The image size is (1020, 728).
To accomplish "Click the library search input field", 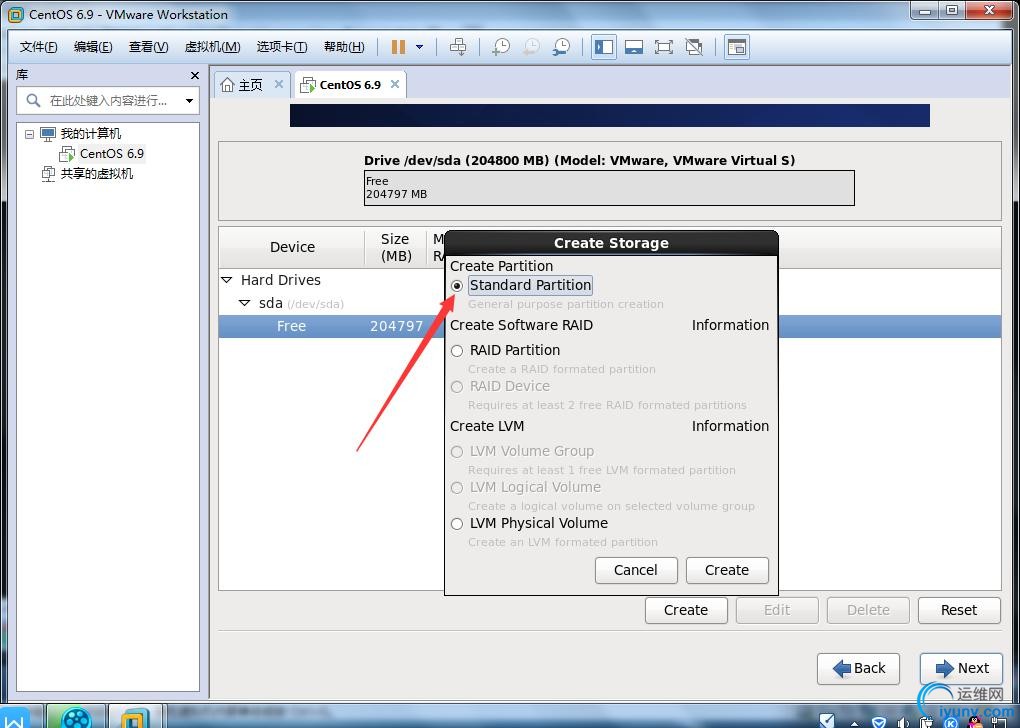I will pos(107,101).
